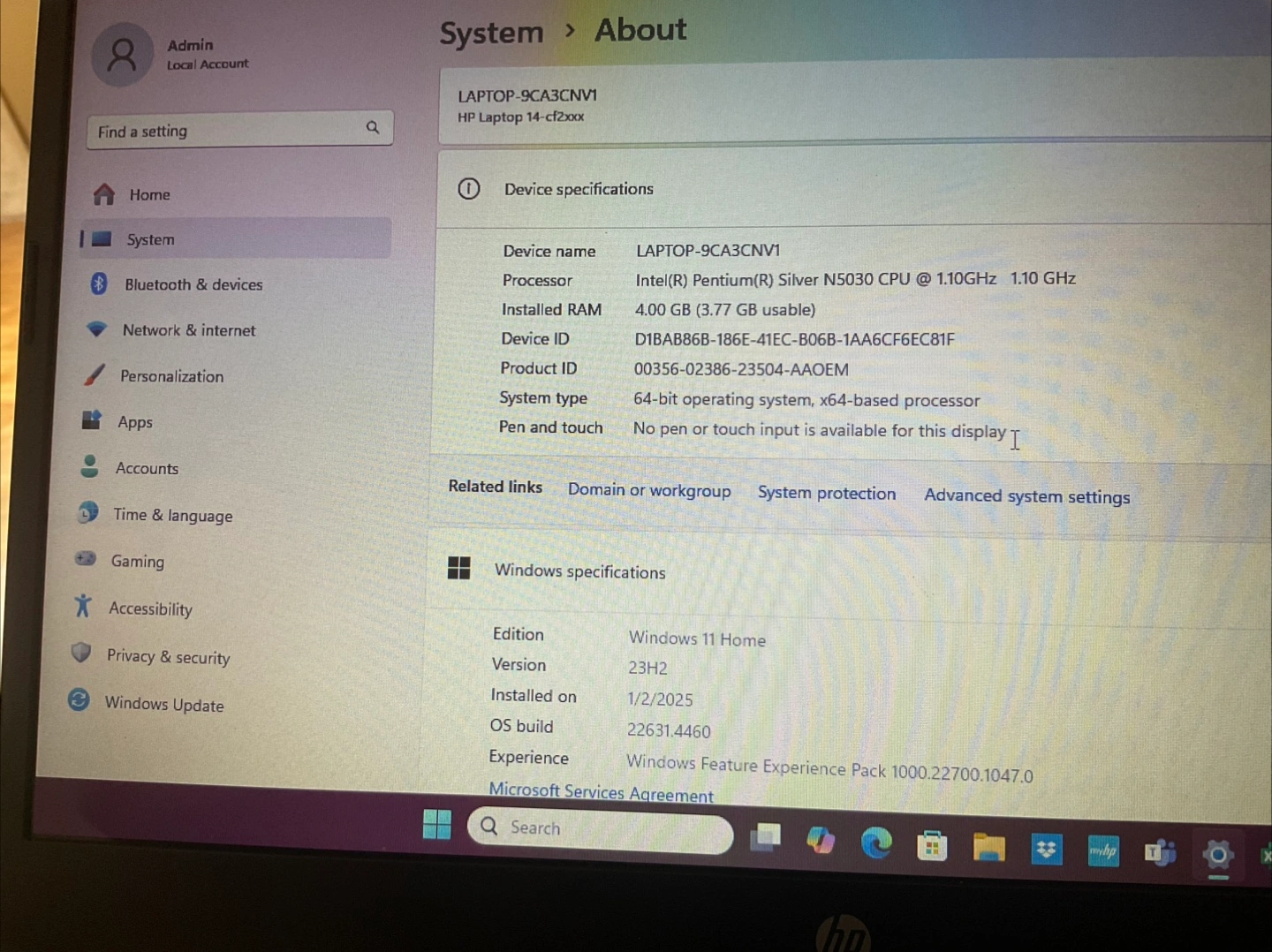Click the About page heading
Image resolution: width=1272 pixels, height=952 pixels.
[640, 30]
